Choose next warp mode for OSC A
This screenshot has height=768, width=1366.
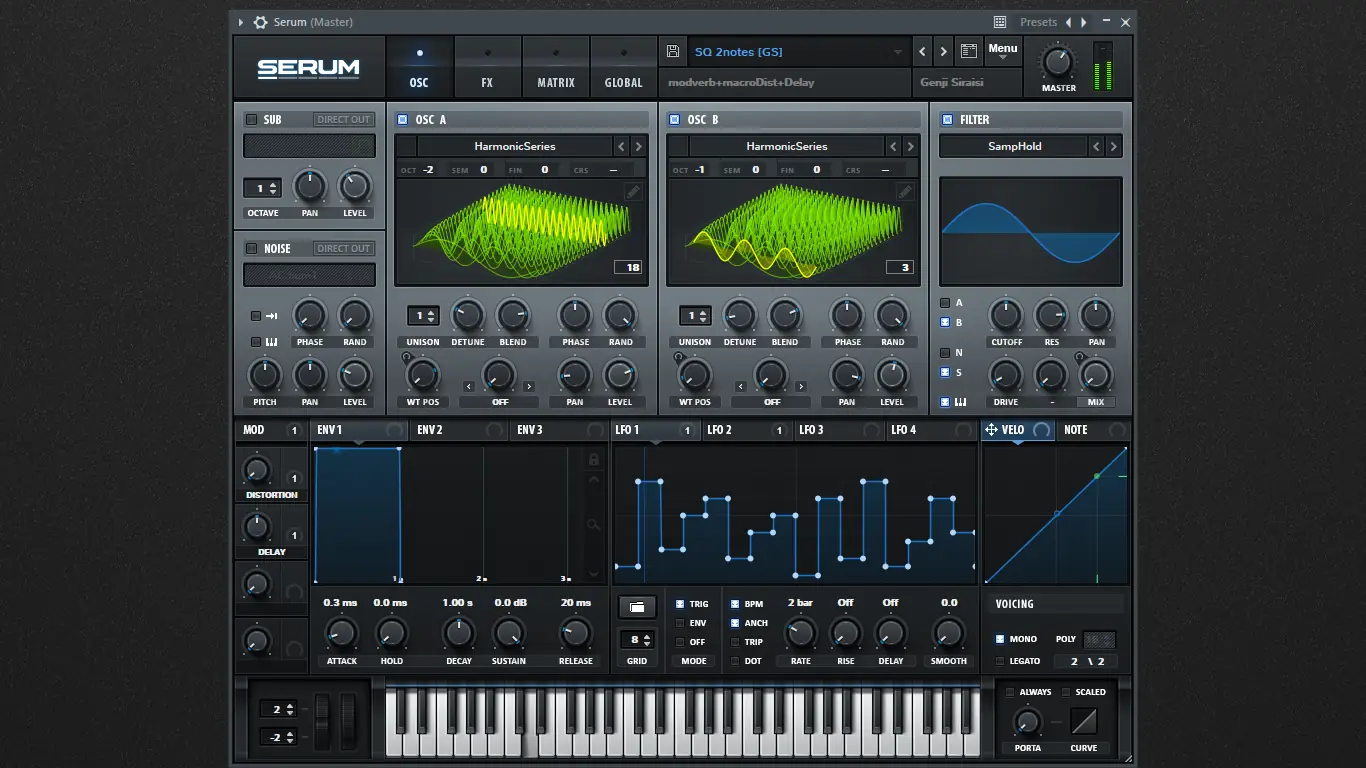(x=529, y=386)
